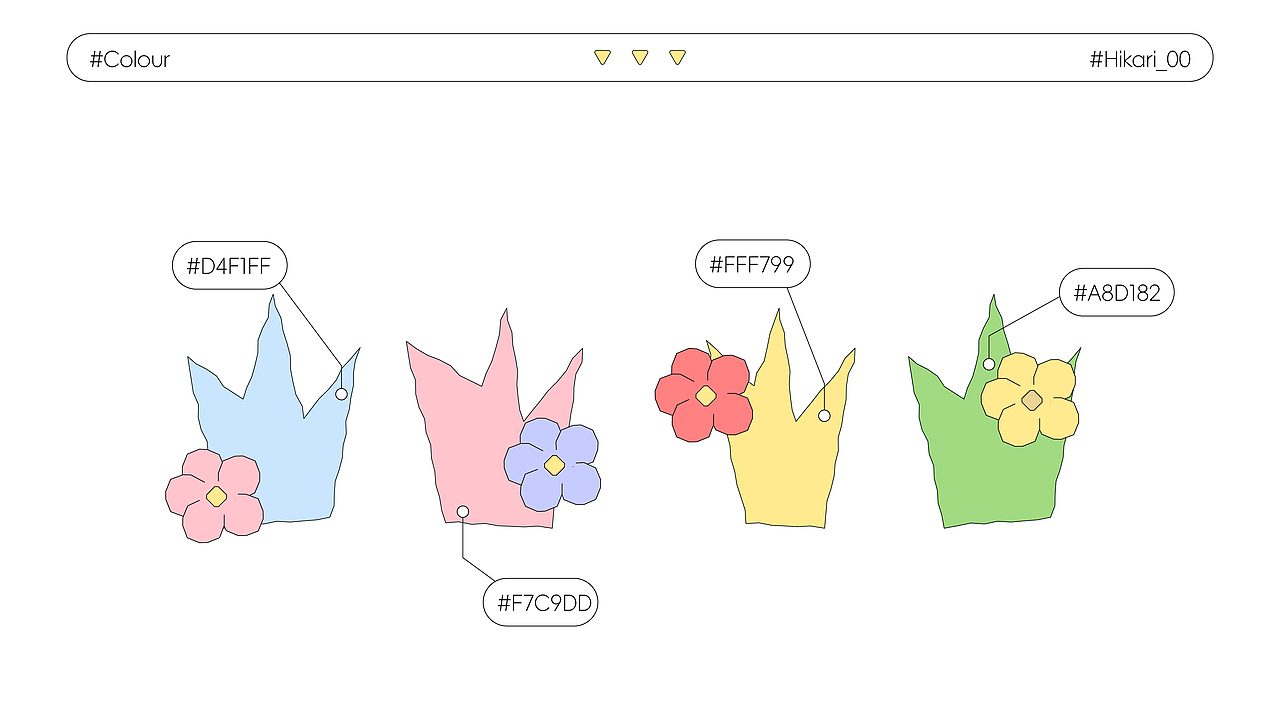Click the first yellow triangle in header

[602, 58]
